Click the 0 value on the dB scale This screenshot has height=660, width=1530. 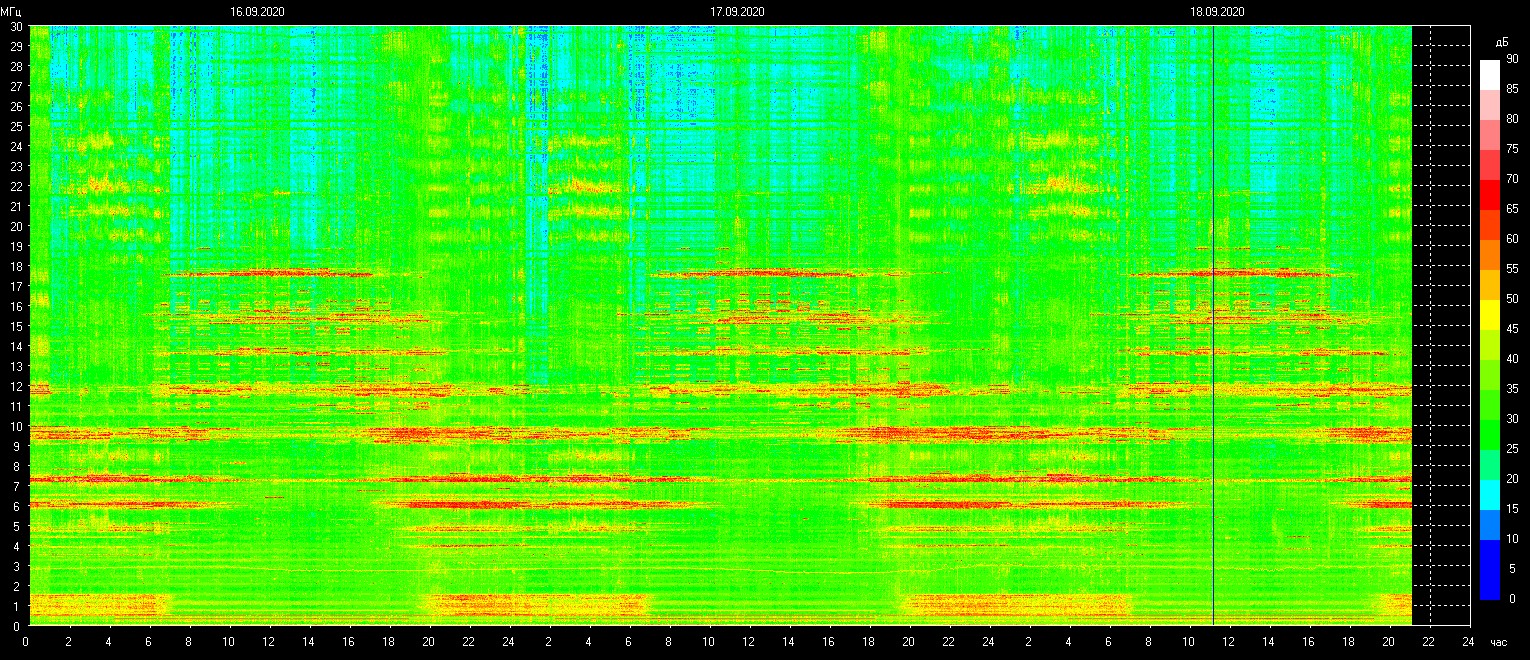click(1512, 599)
